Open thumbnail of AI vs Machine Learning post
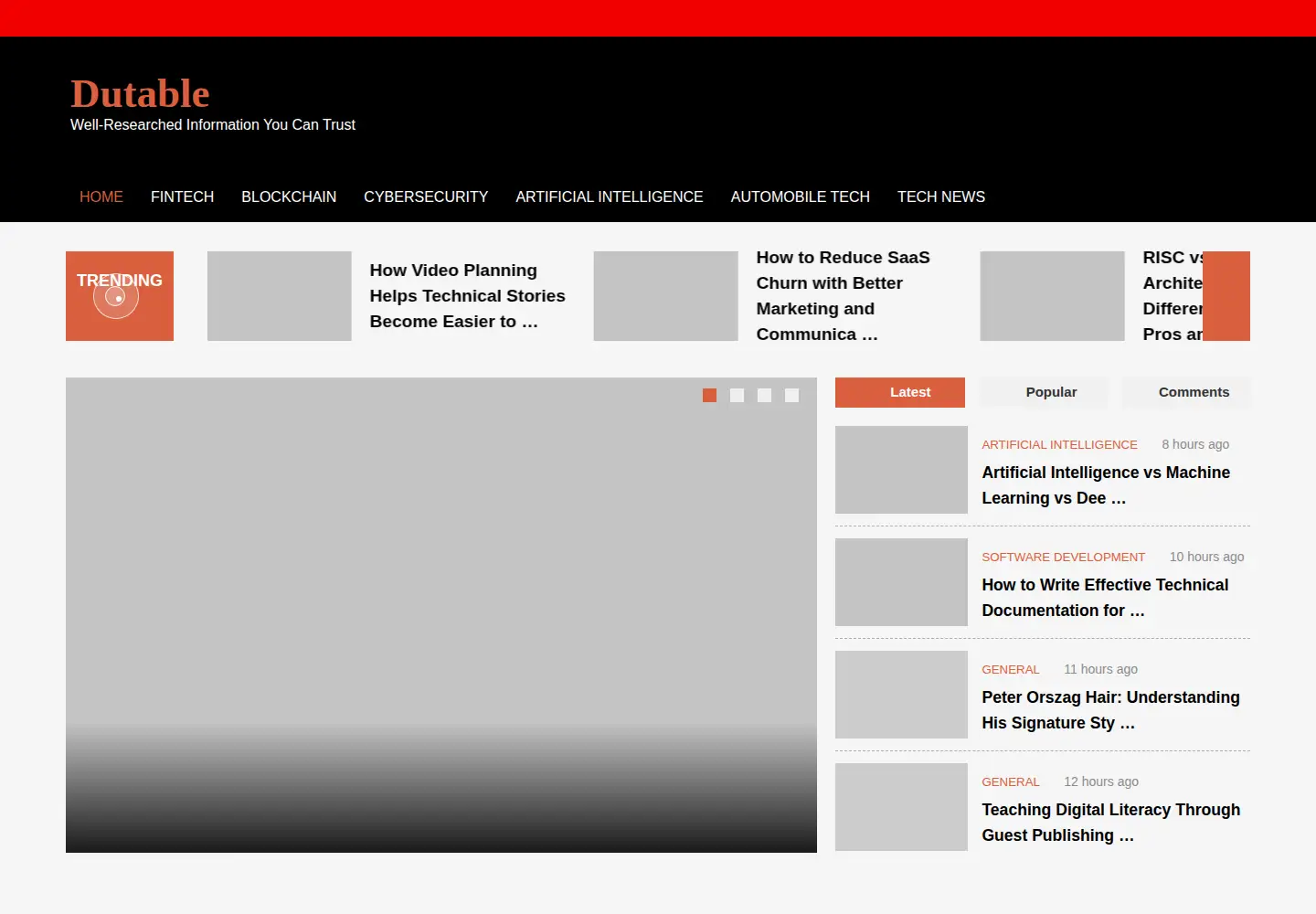1316x914 pixels. point(901,470)
